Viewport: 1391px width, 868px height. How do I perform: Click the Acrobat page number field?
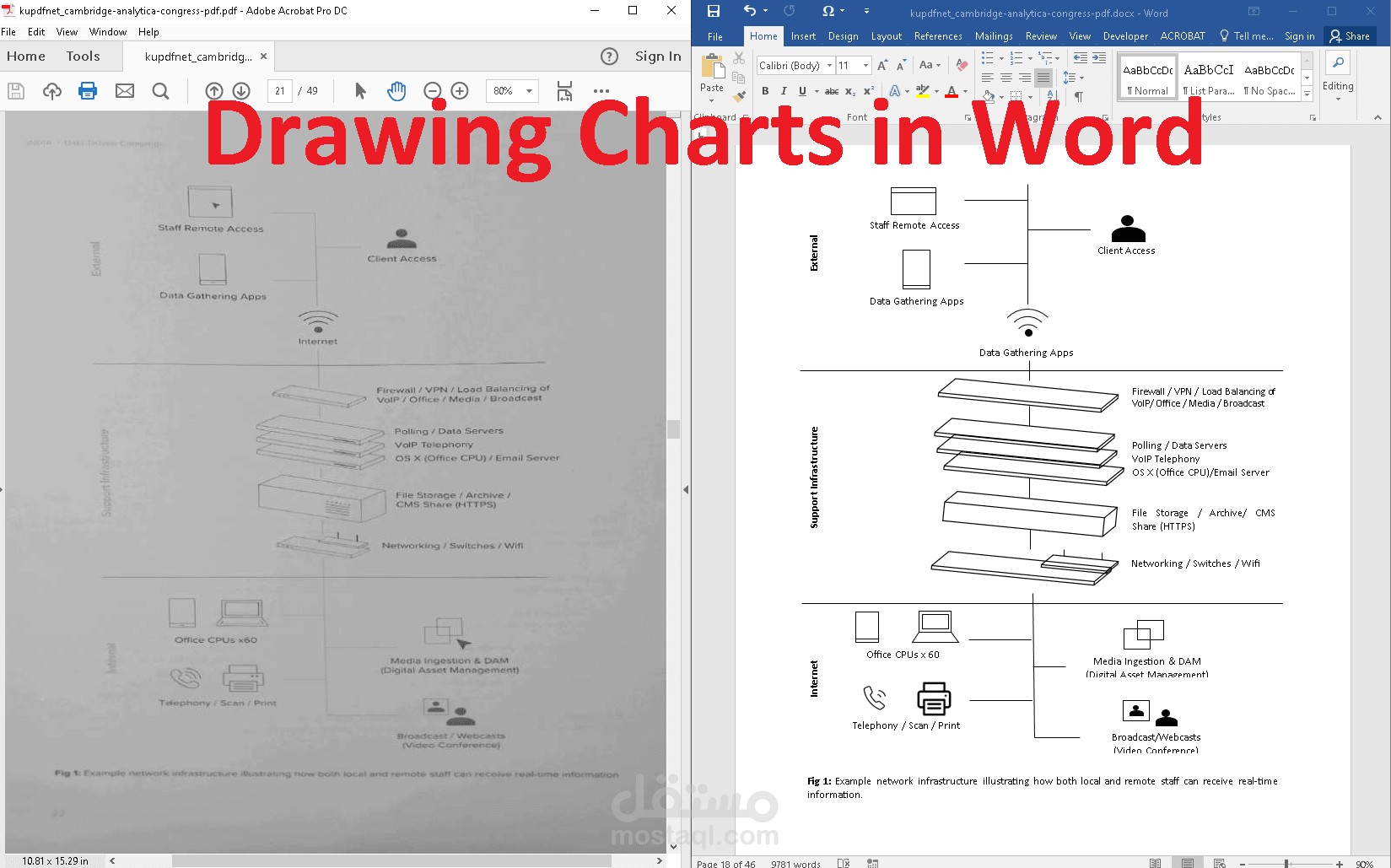click(x=280, y=91)
